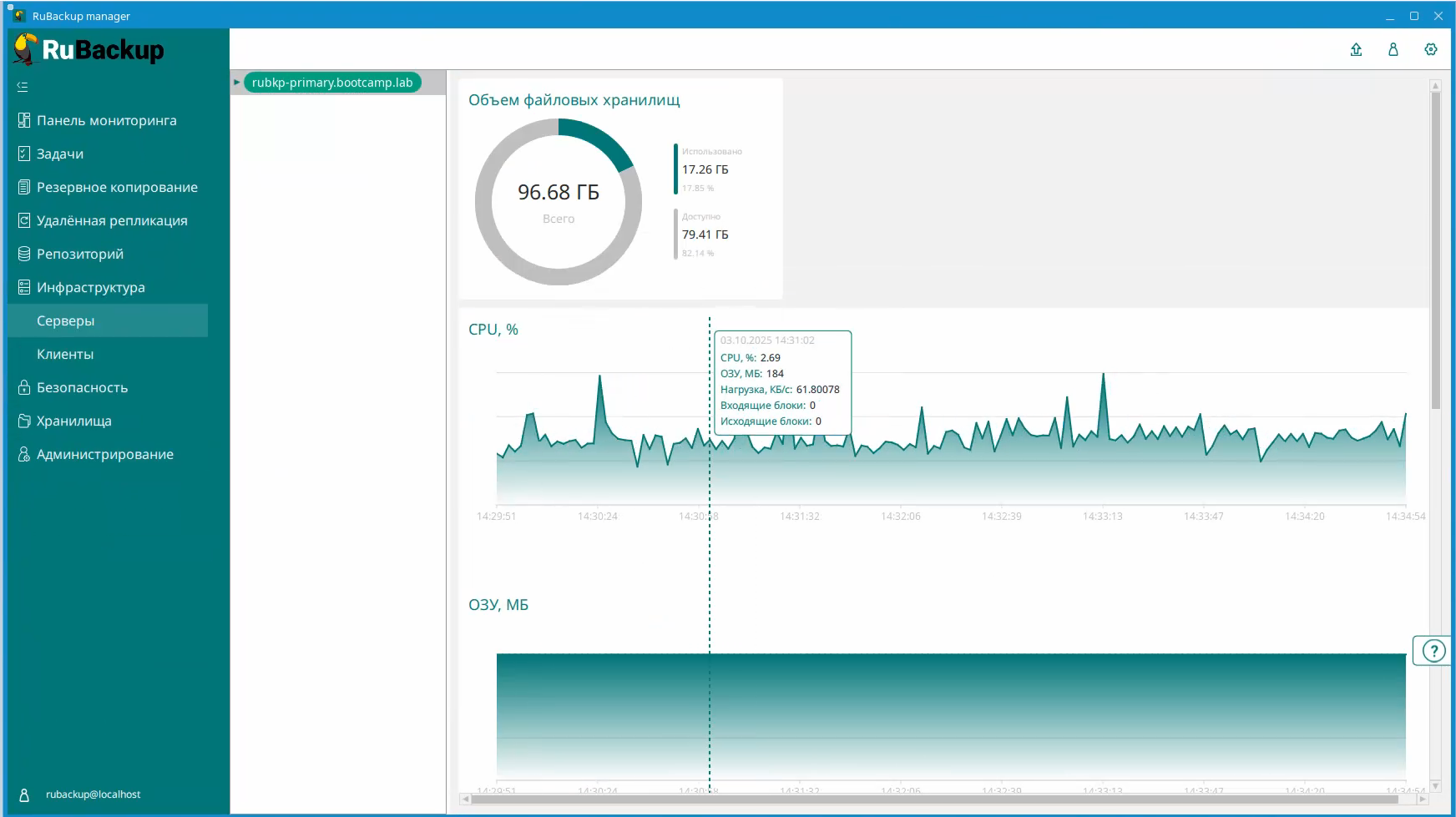Open the Резервное копирование section
This screenshot has height=817, width=1456.
tap(117, 187)
